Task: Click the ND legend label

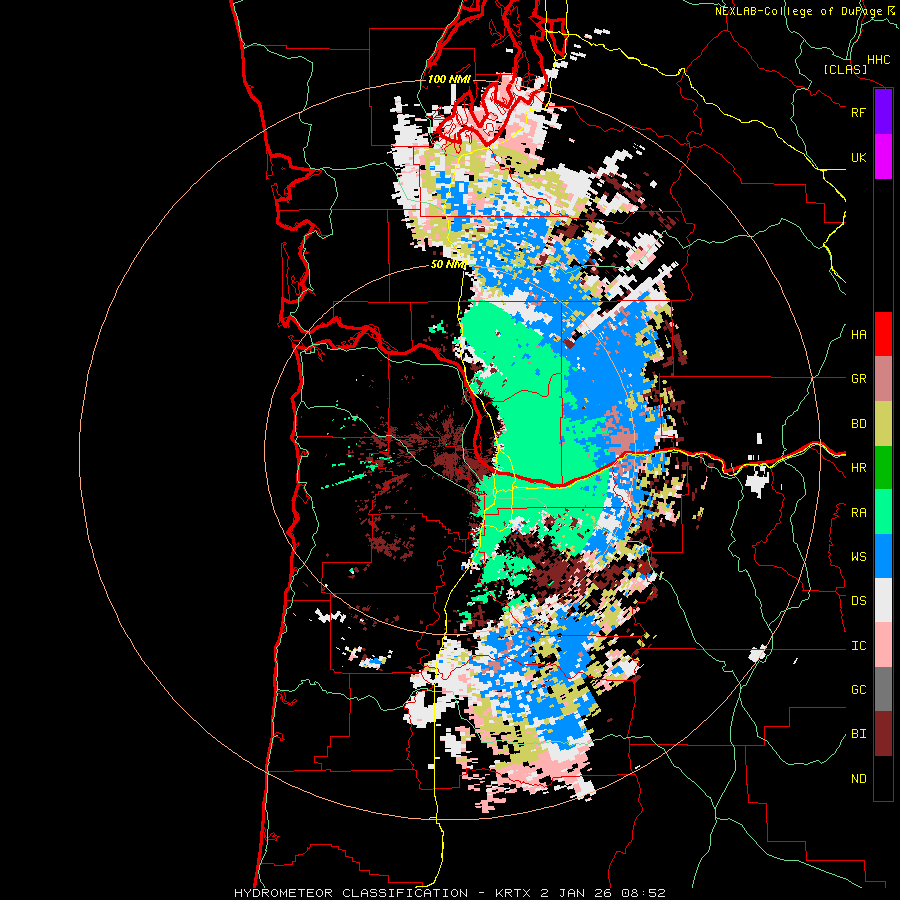Action: (859, 779)
